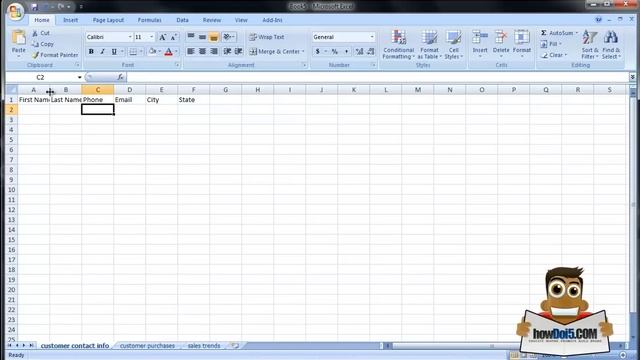
Task: Click into the formula bar input
Action: tap(378, 77)
